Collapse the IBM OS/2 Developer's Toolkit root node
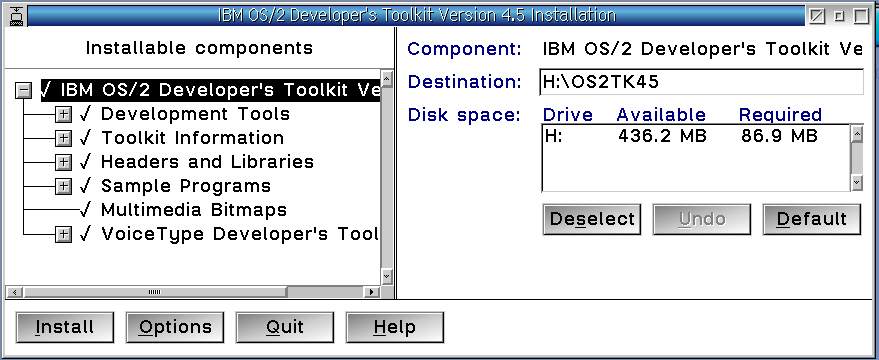The height and width of the screenshot is (360, 879). click(x=24, y=90)
